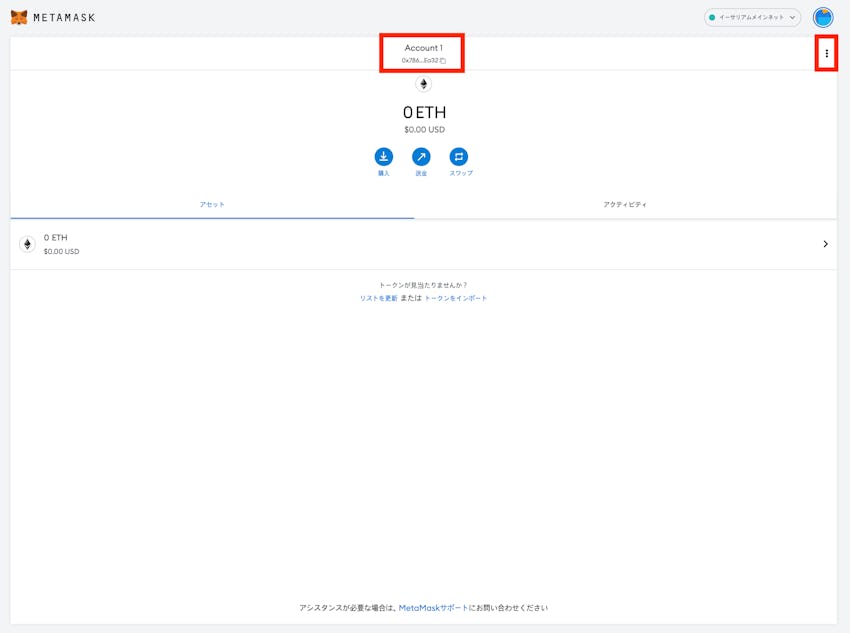Click the copy icon beside address 0x786
The width and height of the screenshot is (850, 633).
coord(443,61)
